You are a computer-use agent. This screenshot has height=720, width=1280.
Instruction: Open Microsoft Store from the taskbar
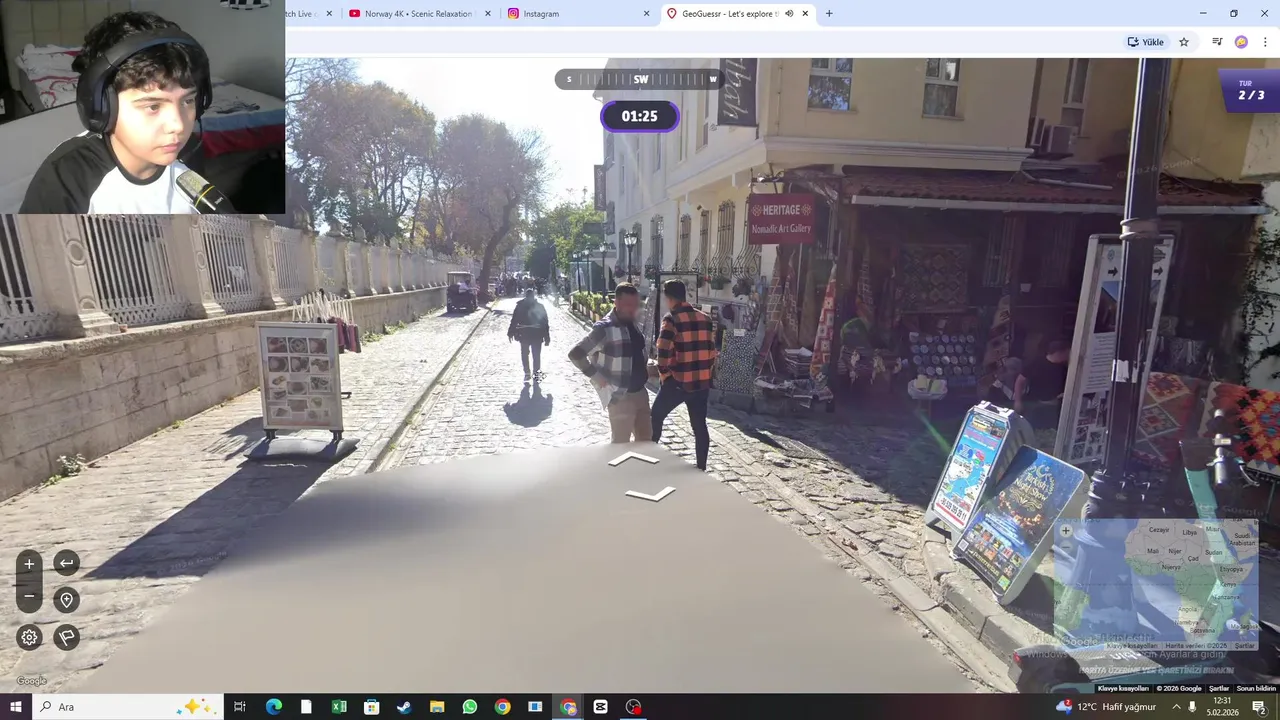click(x=371, y=707)
